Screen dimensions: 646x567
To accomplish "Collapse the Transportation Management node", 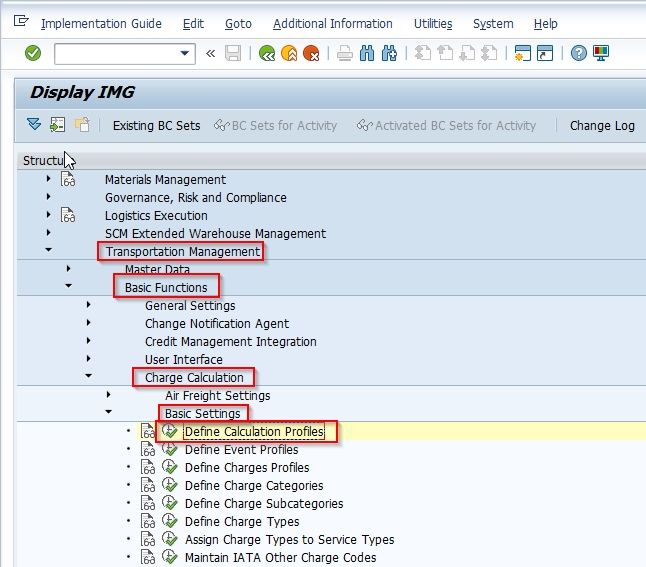I will (49, 250).
